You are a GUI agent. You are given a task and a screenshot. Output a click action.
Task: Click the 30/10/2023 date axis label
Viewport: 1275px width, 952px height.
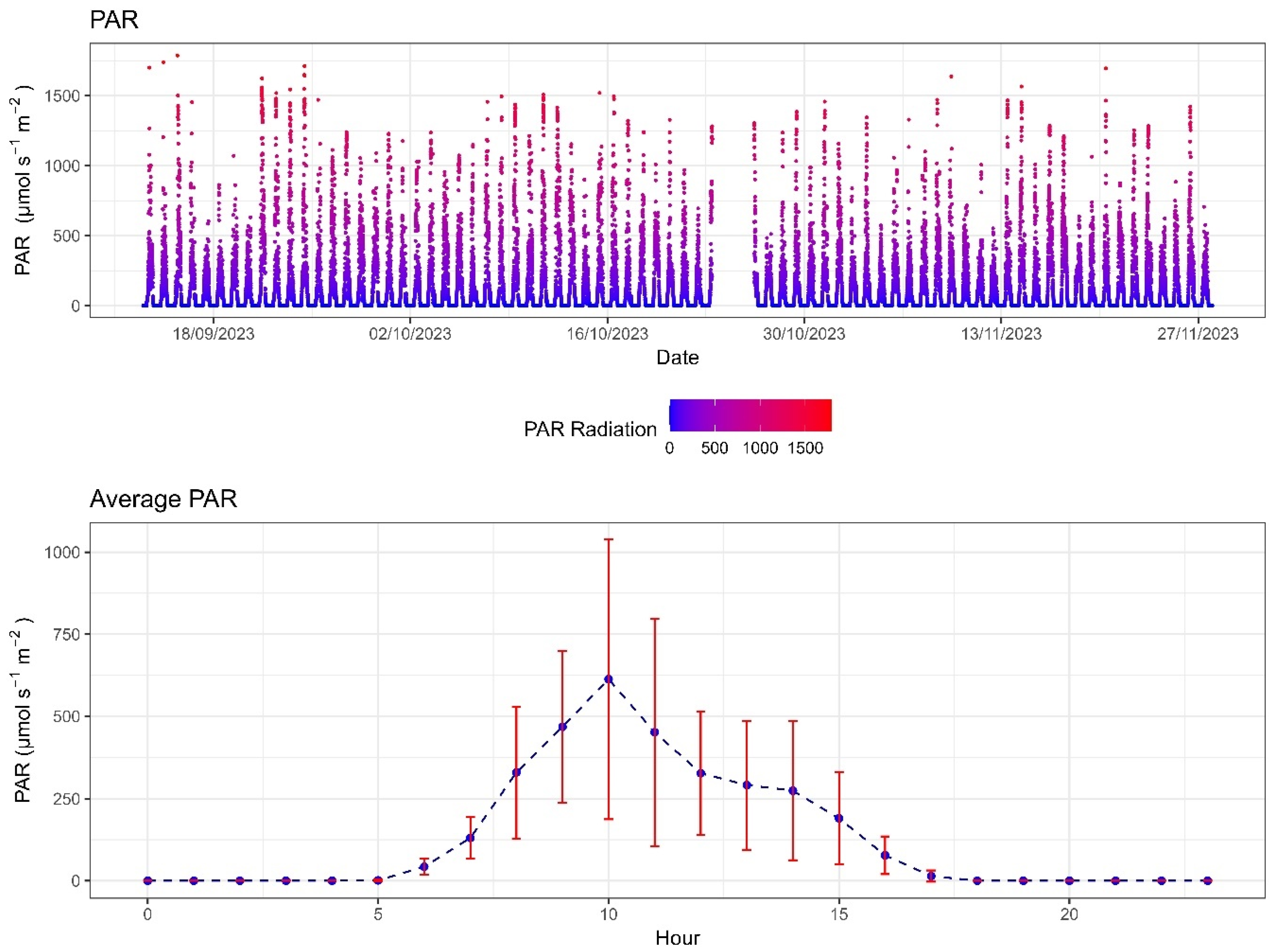803,334
